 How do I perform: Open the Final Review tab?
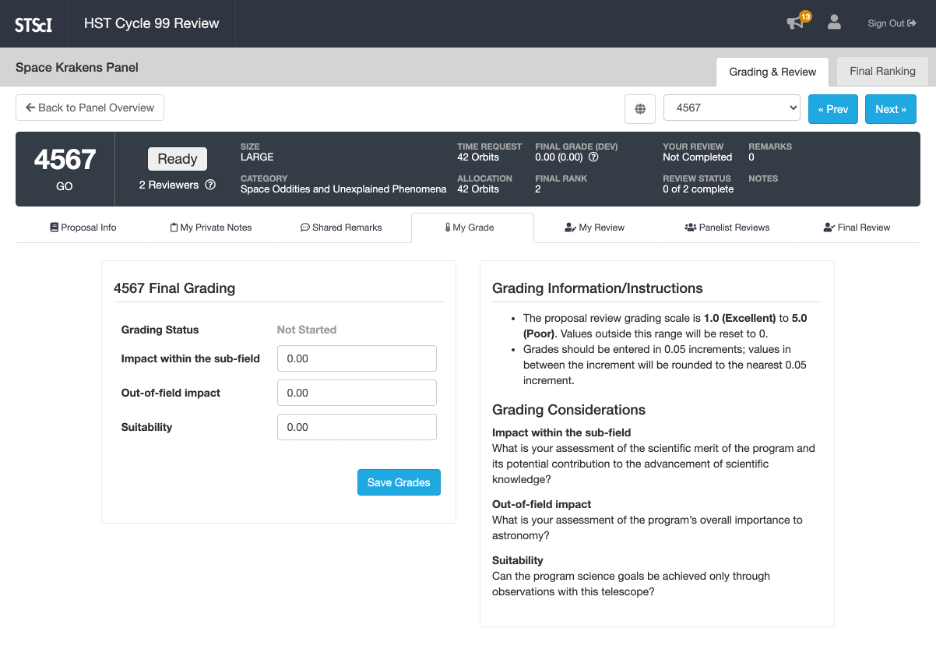pyautogui.click(x=856, y=228)
